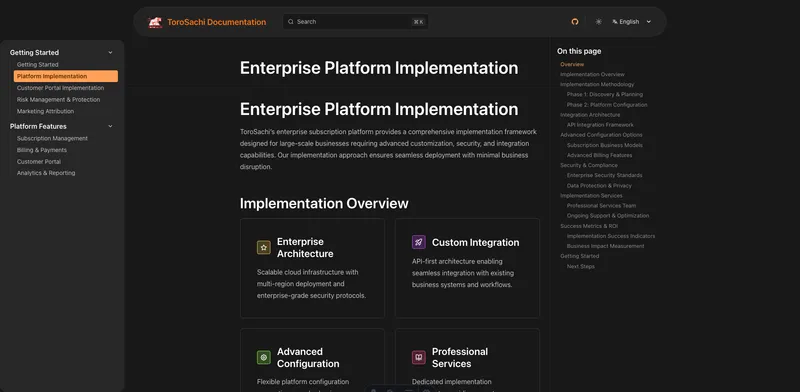Viewport: 800px width, 392px height.
Task: Open the Advanced Configuration card heading
Action: click(308, 357)
